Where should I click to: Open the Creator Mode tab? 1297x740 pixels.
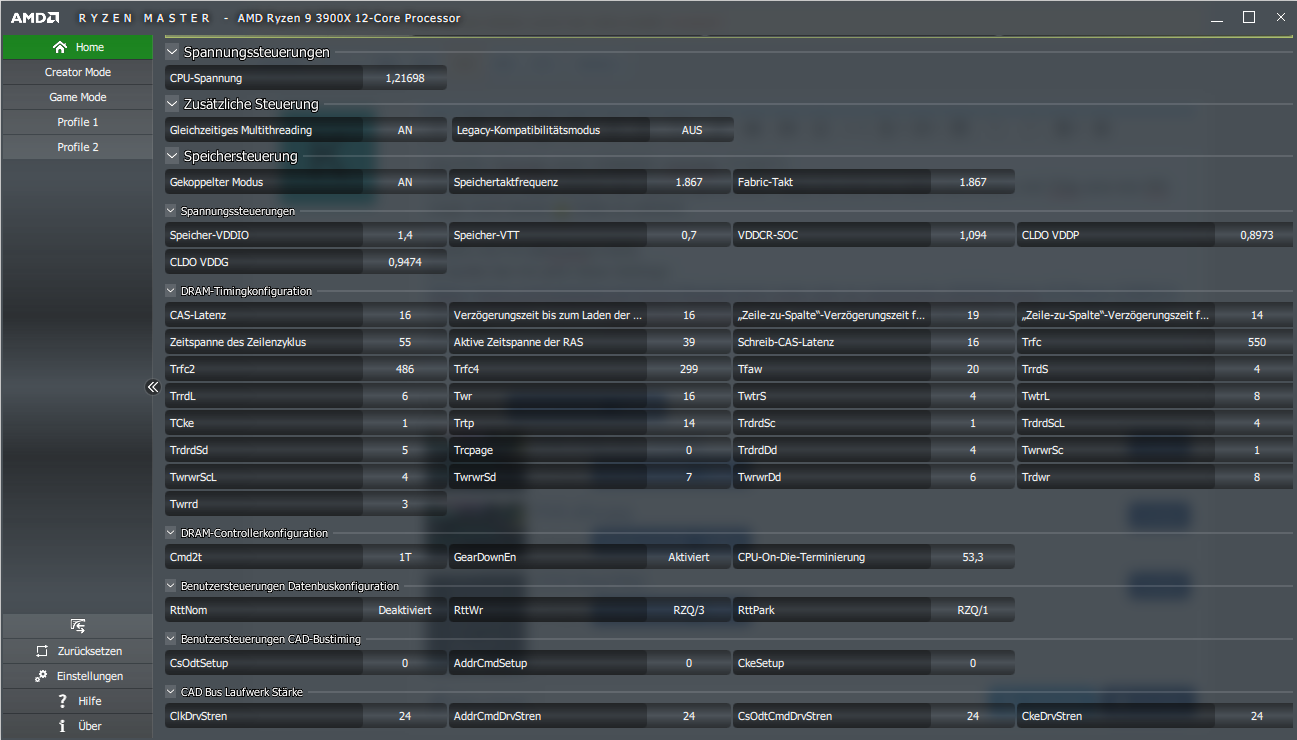point(77,72)
